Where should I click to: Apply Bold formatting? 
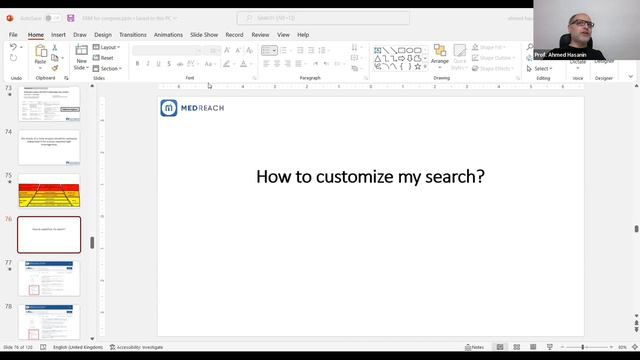pyautogui.click(x=138, y=64)
